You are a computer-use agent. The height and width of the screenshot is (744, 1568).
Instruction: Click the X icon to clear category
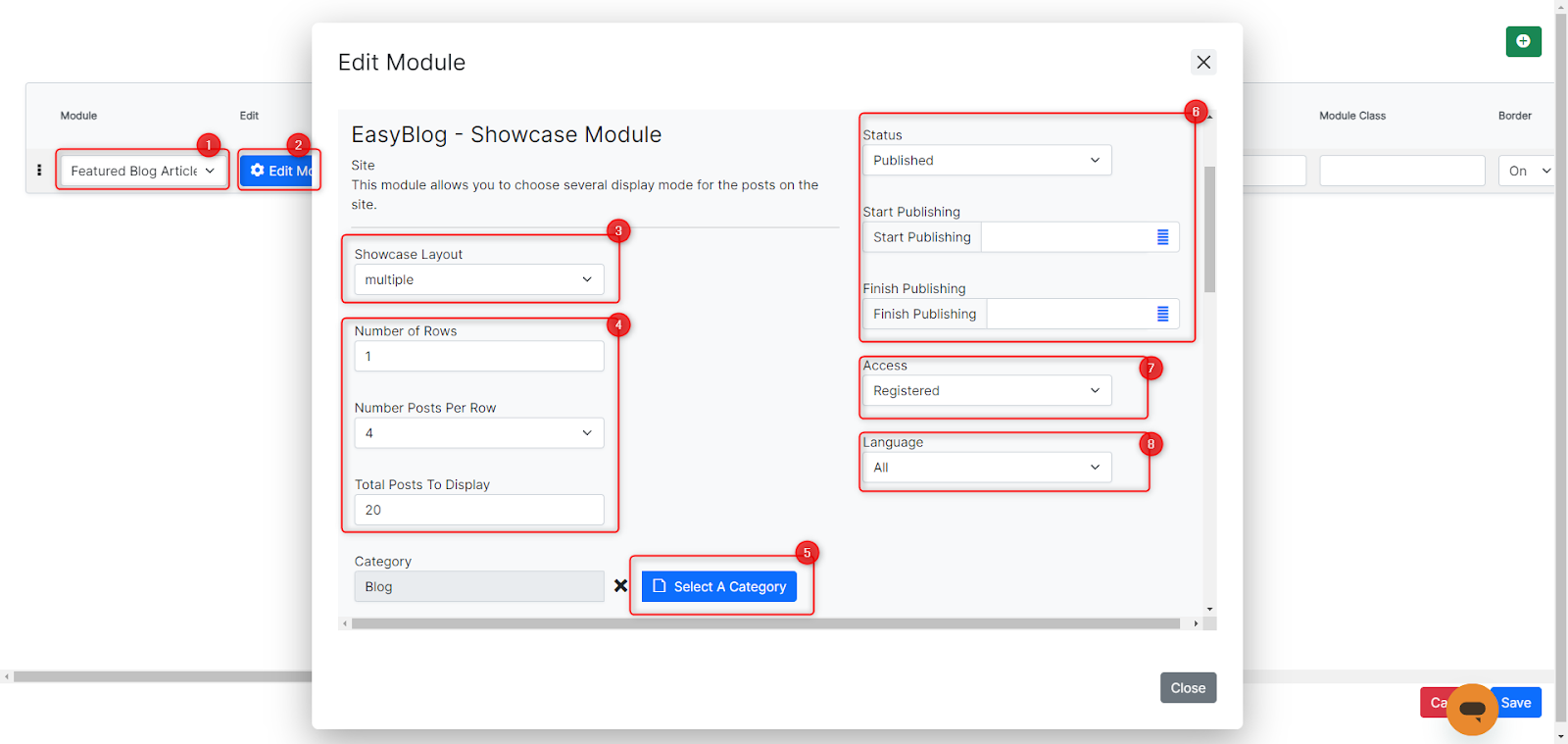tap(620, 586)
